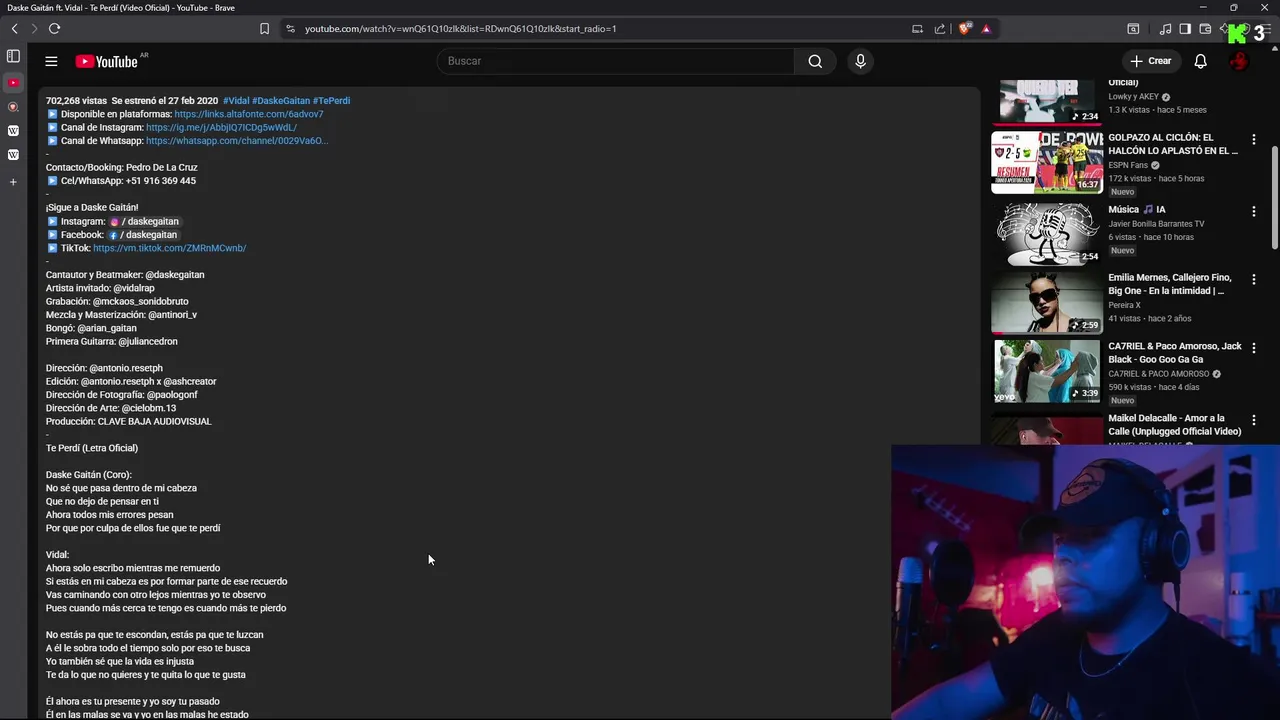Open the ESPN Fans channel name

click(x=1128, y=165)
